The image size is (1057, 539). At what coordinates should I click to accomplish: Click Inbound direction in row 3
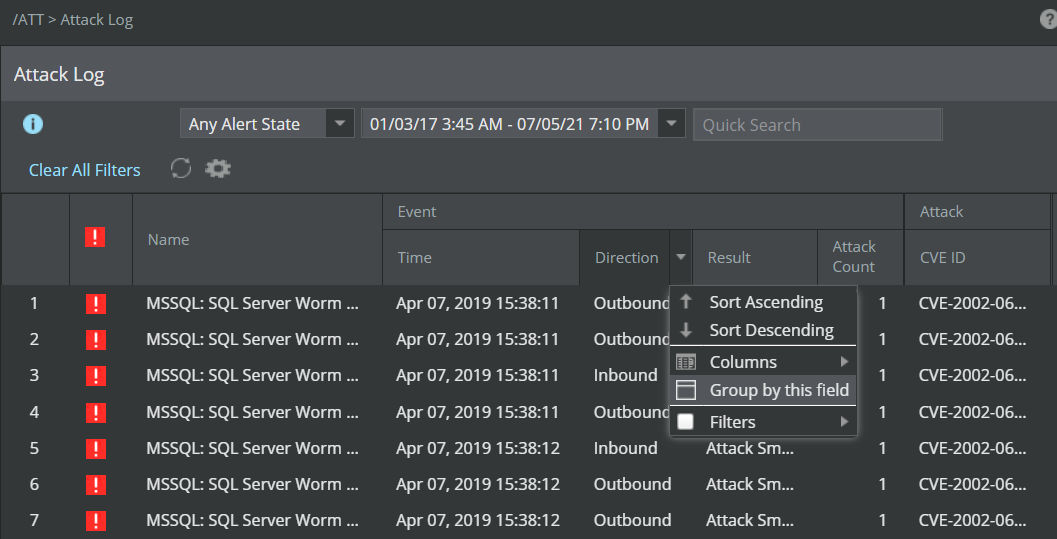[625, 375]
